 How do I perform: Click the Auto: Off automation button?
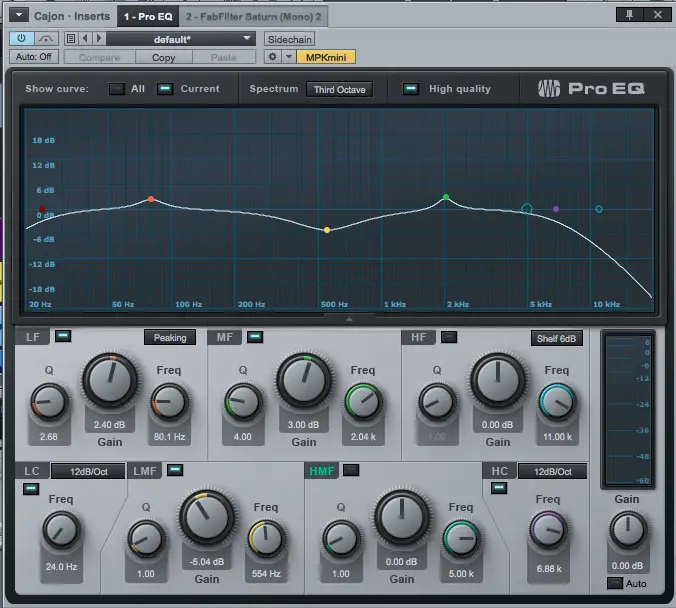pyautogui.click(x=34, y=56)
